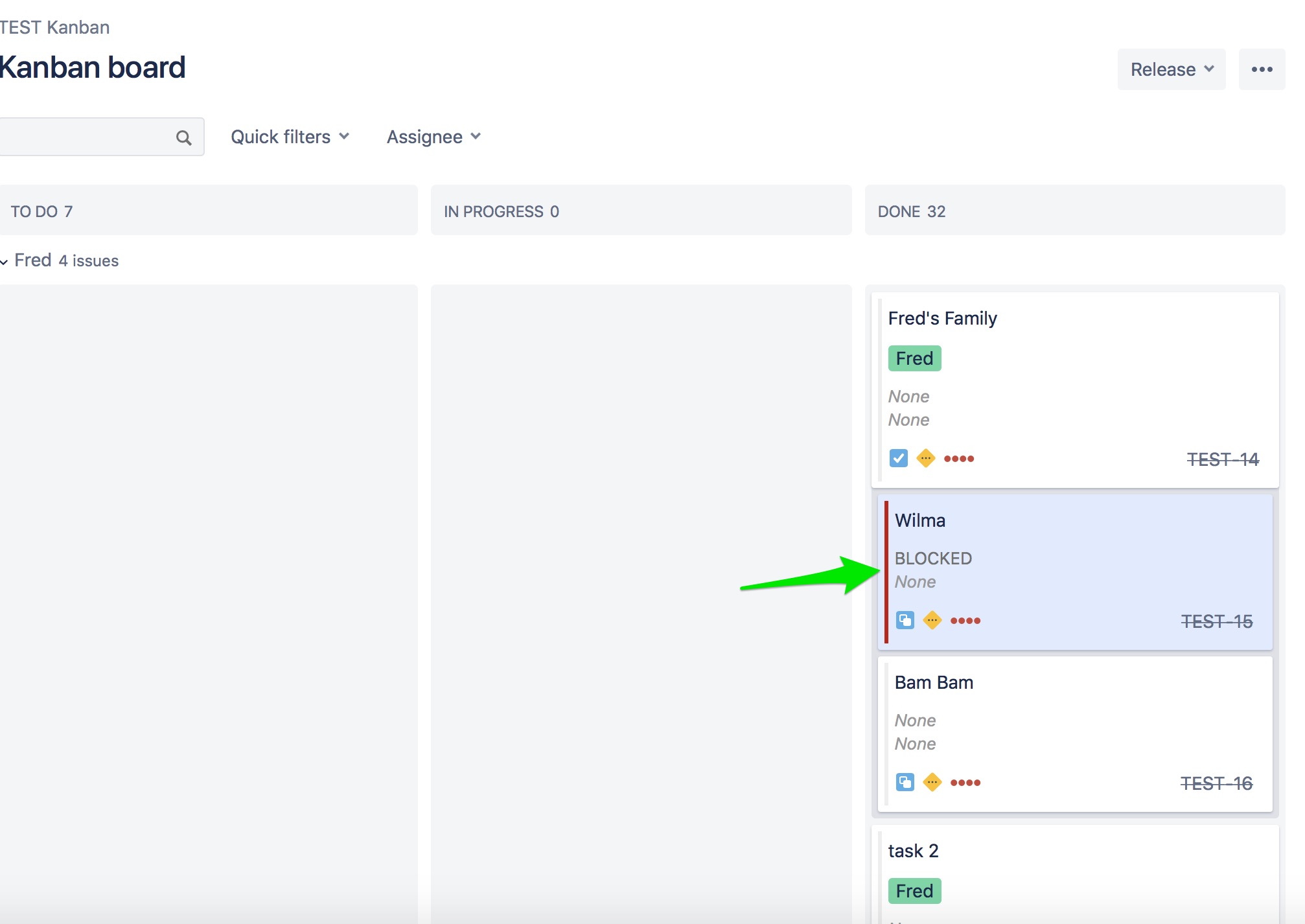Open the TEST-15 issue key link
This screenshot has height=924, width=1305.
tap(1216, 621)
